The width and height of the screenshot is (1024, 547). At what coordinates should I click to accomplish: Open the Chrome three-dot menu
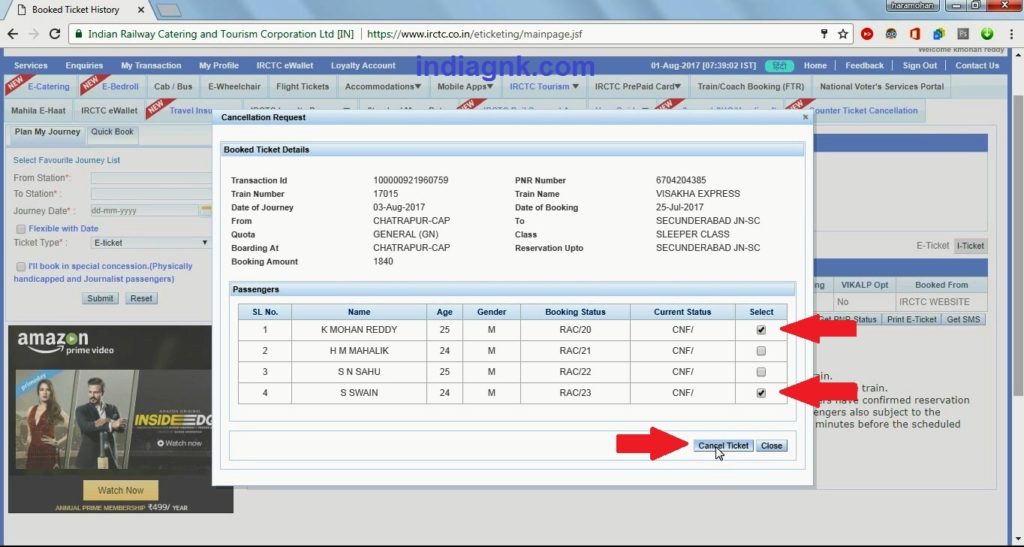click(x=1010, y=33)
